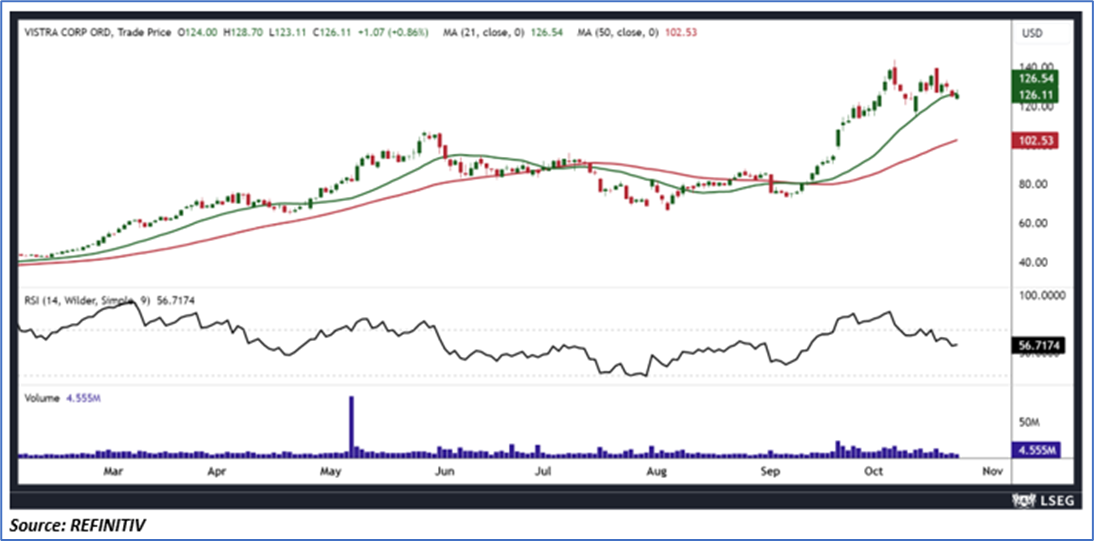Image resolution: width=1094 pixels, height=541 pixels.
Task: Click the 50M volume axis label
Action: coord(1030,423)
